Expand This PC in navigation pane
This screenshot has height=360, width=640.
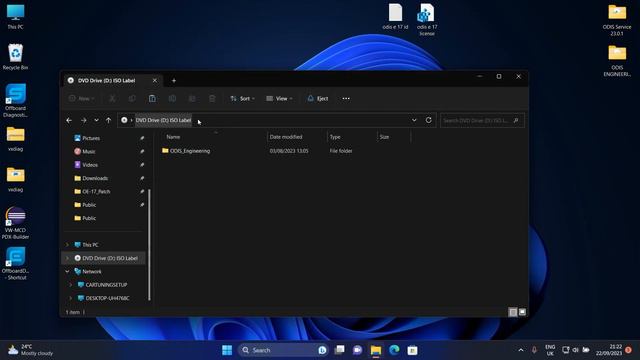67,245
